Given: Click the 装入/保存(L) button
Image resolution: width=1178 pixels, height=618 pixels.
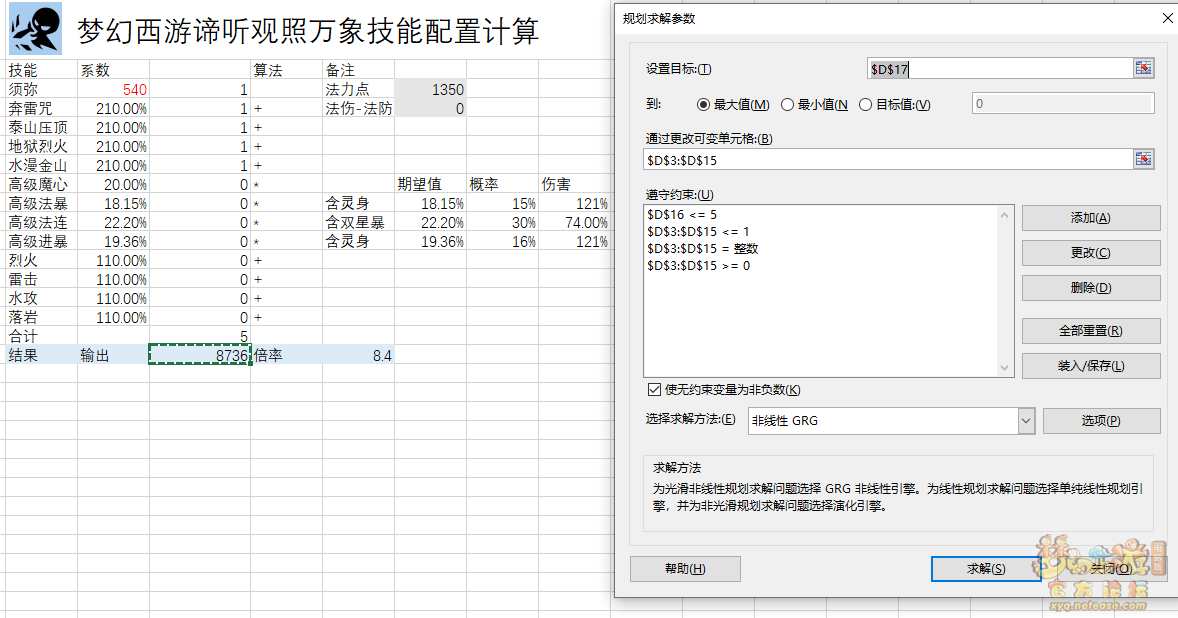Looking at the screenshot, I should (1091, 366).
